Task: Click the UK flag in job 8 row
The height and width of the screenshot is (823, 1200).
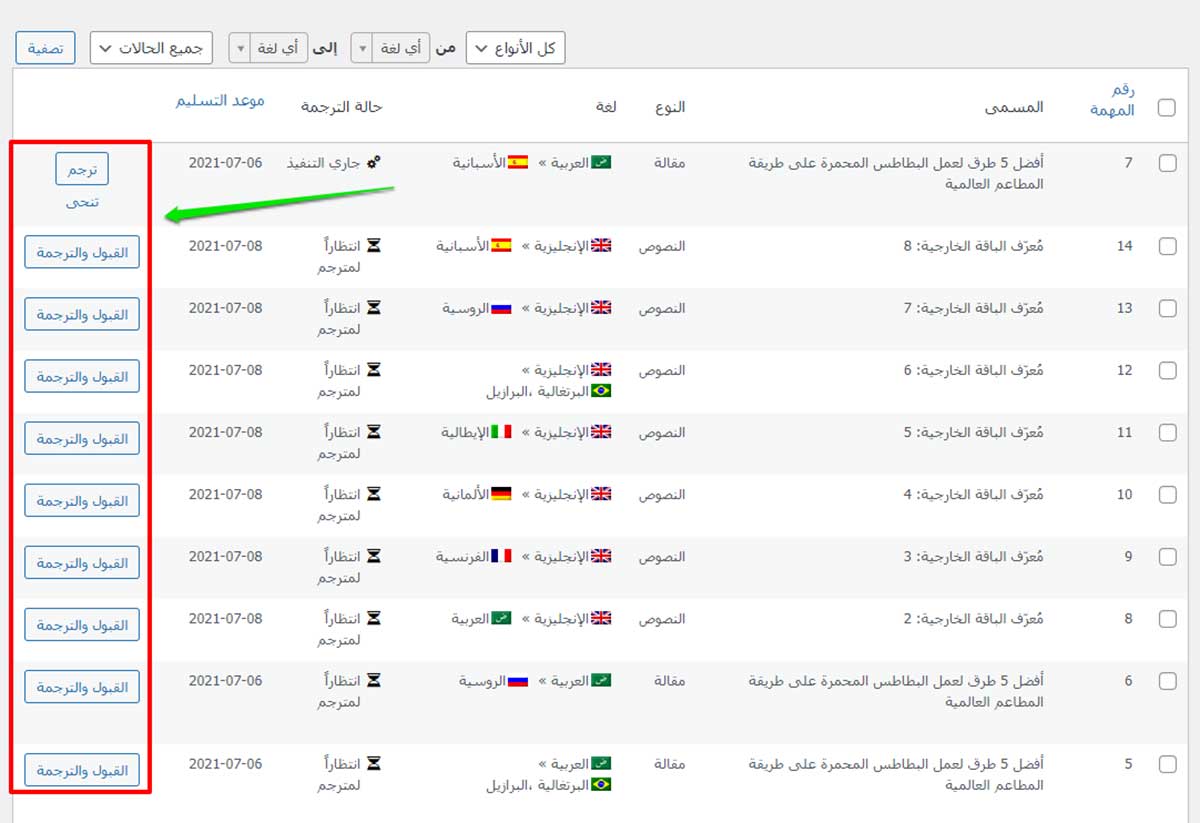Action: (x=601, y=618)
